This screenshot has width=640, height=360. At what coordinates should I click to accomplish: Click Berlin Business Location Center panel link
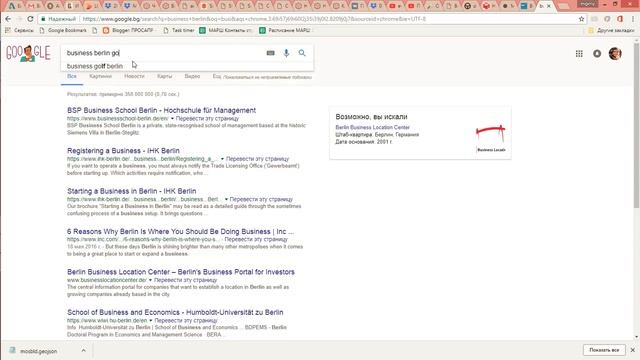click(373, 127)
